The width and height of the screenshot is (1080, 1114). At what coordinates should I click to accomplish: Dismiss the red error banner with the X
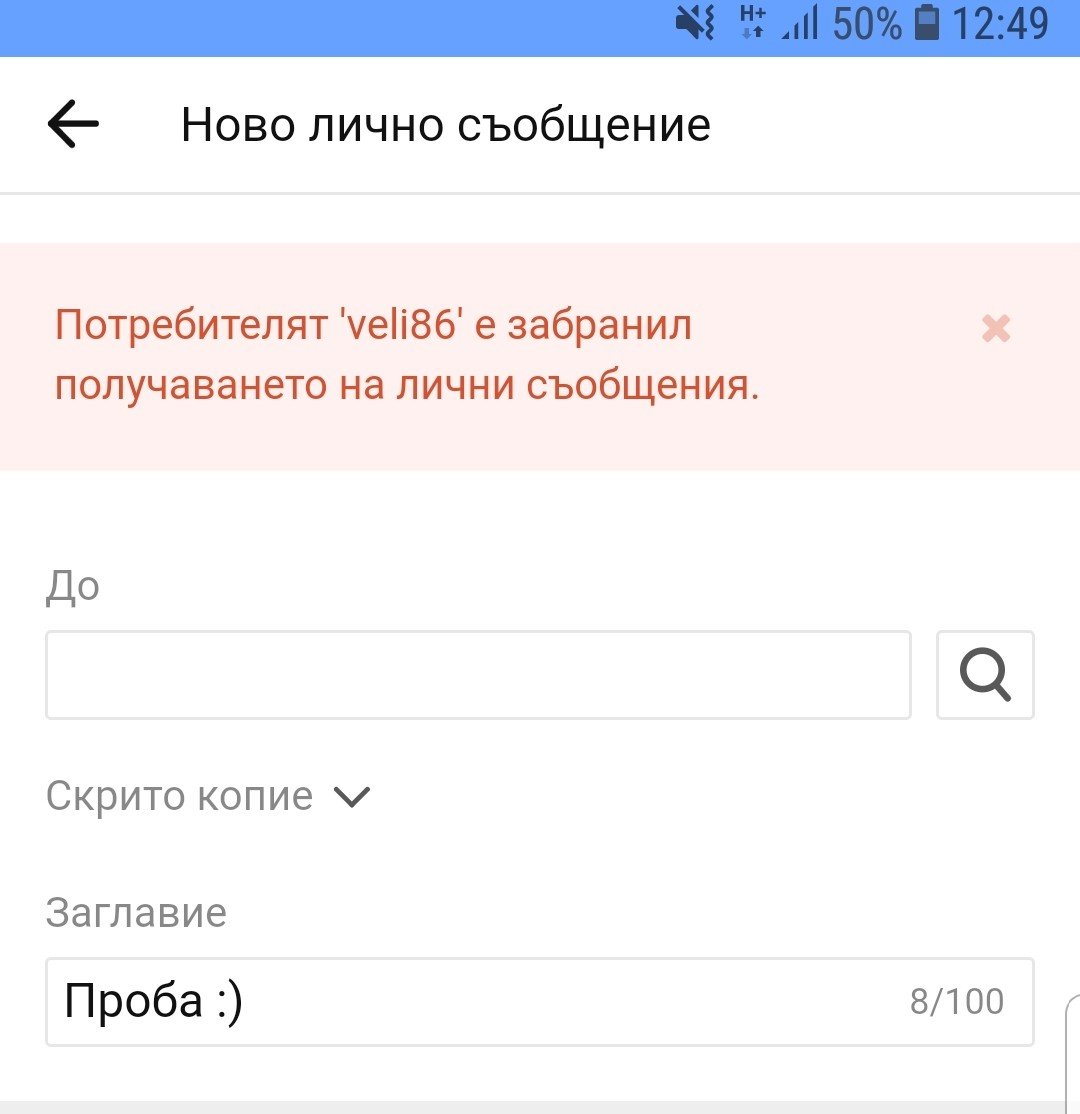[995, 328]
